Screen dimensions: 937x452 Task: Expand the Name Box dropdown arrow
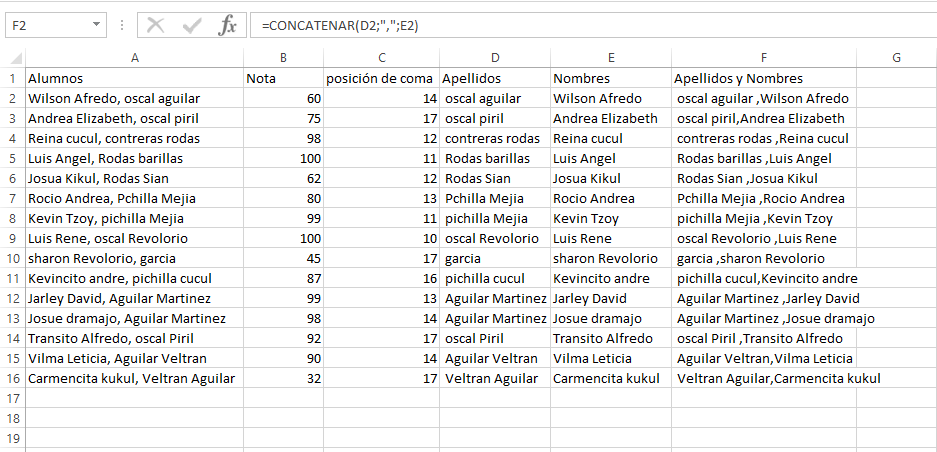point(96,26)
